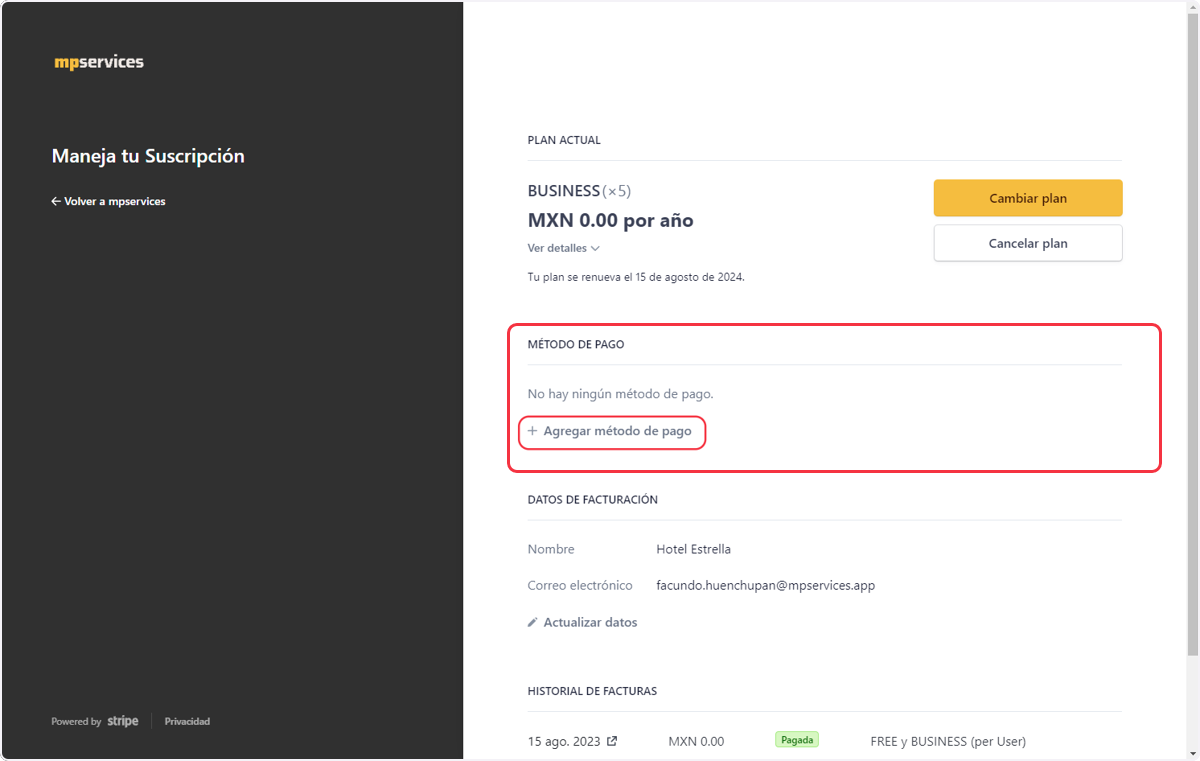1200x761 pixels.
Task: Click the Pagada status badge
Action: click(797, 740)
